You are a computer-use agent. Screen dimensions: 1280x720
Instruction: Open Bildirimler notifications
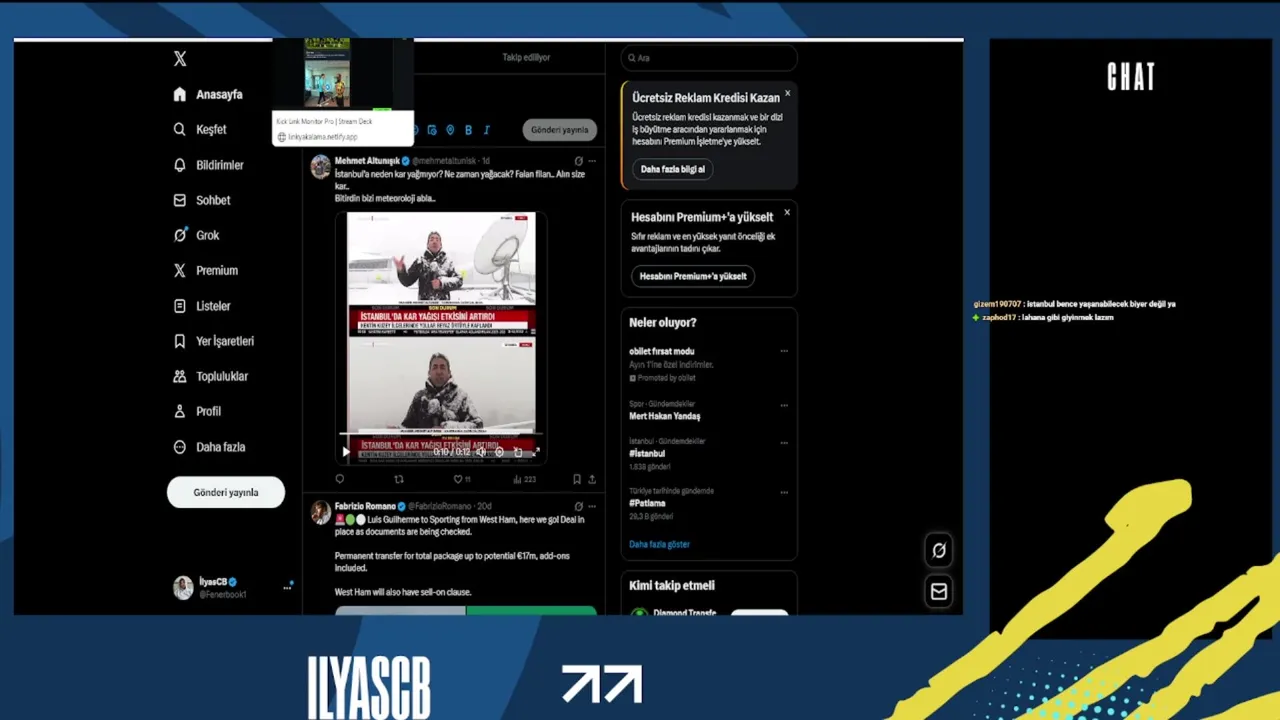pyautogui.click(x=208, y=165)
